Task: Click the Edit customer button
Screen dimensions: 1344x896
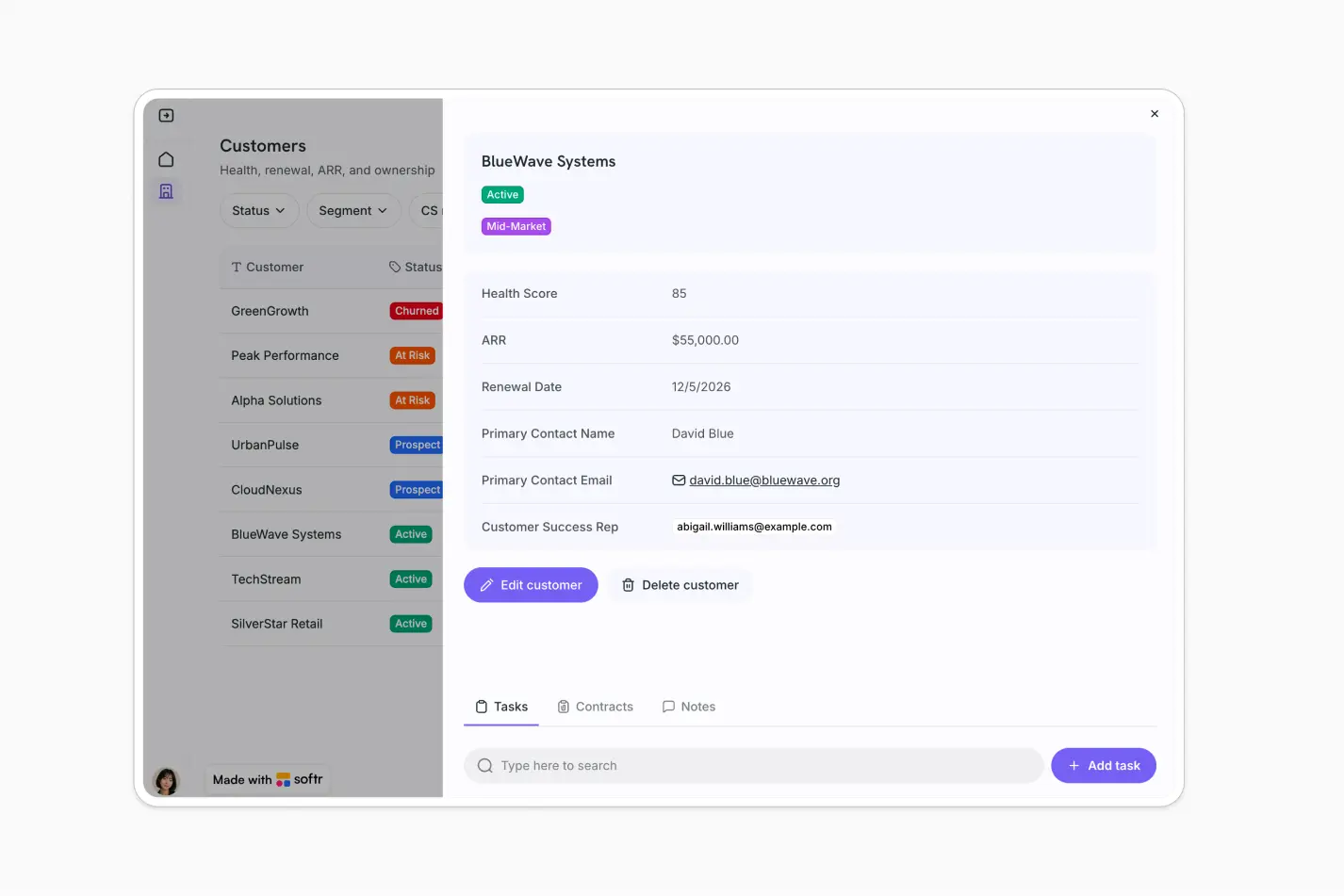Action: click(531, 585)
